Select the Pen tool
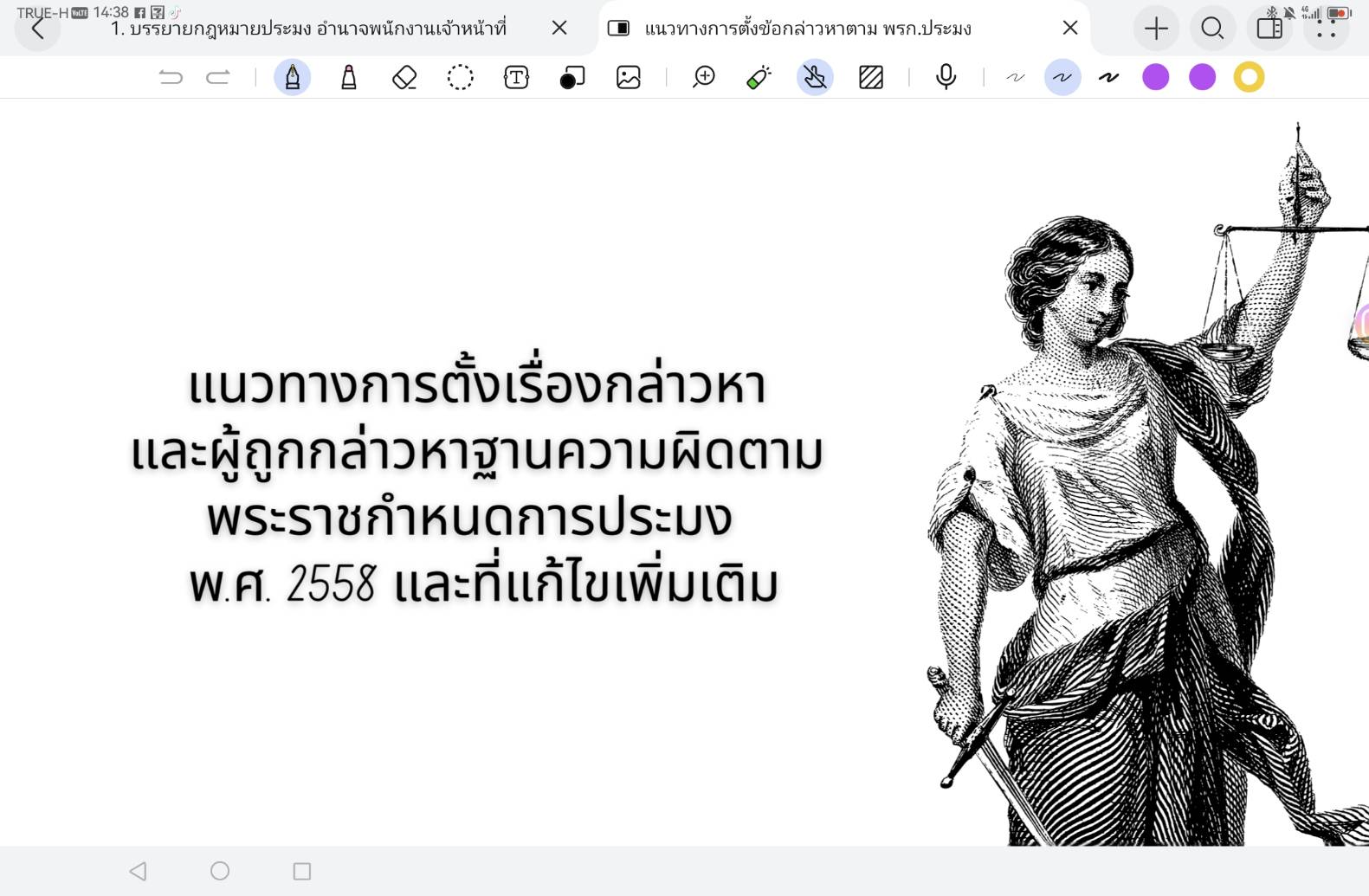 [293, 77]
